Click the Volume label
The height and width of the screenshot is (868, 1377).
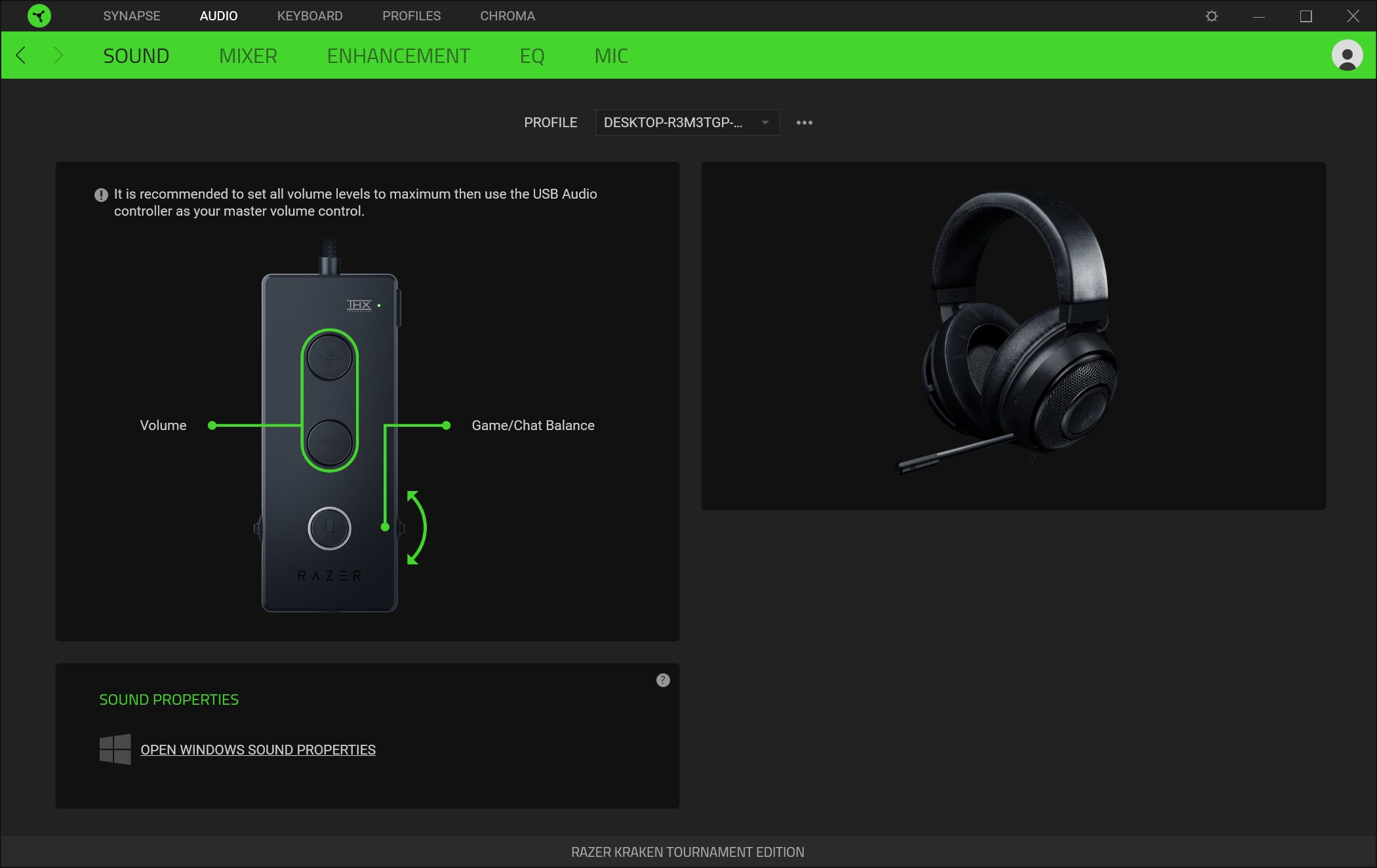click(x=163, y=425)
